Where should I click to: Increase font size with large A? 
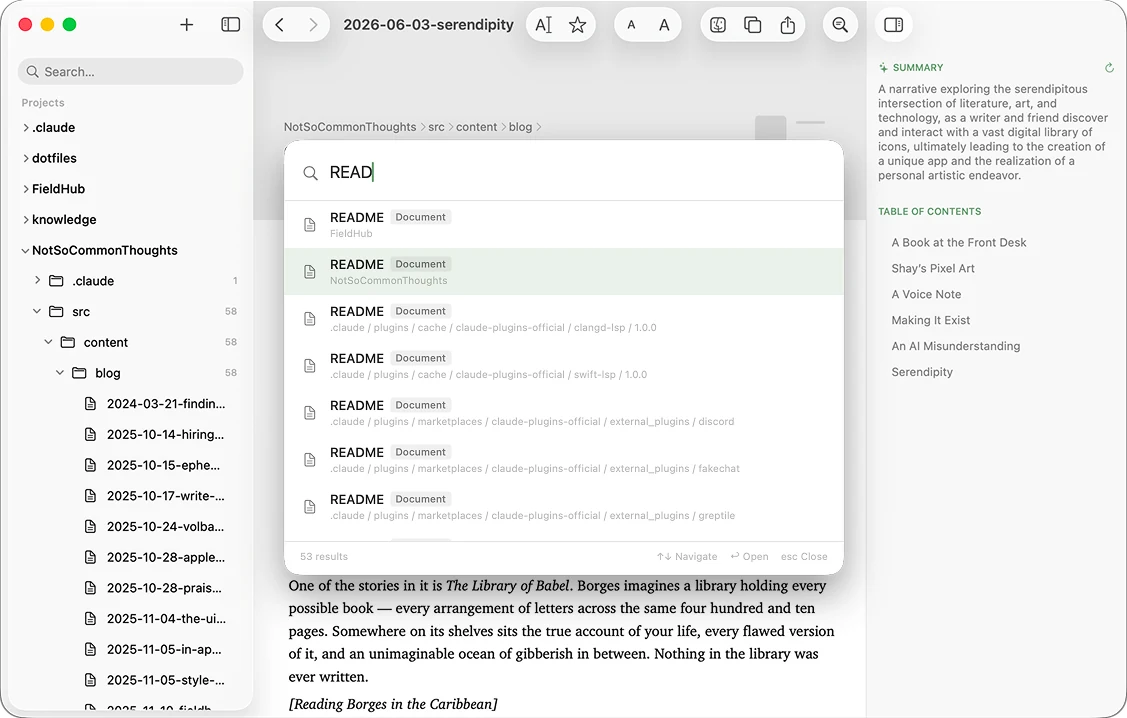click(x=664, y=25)
